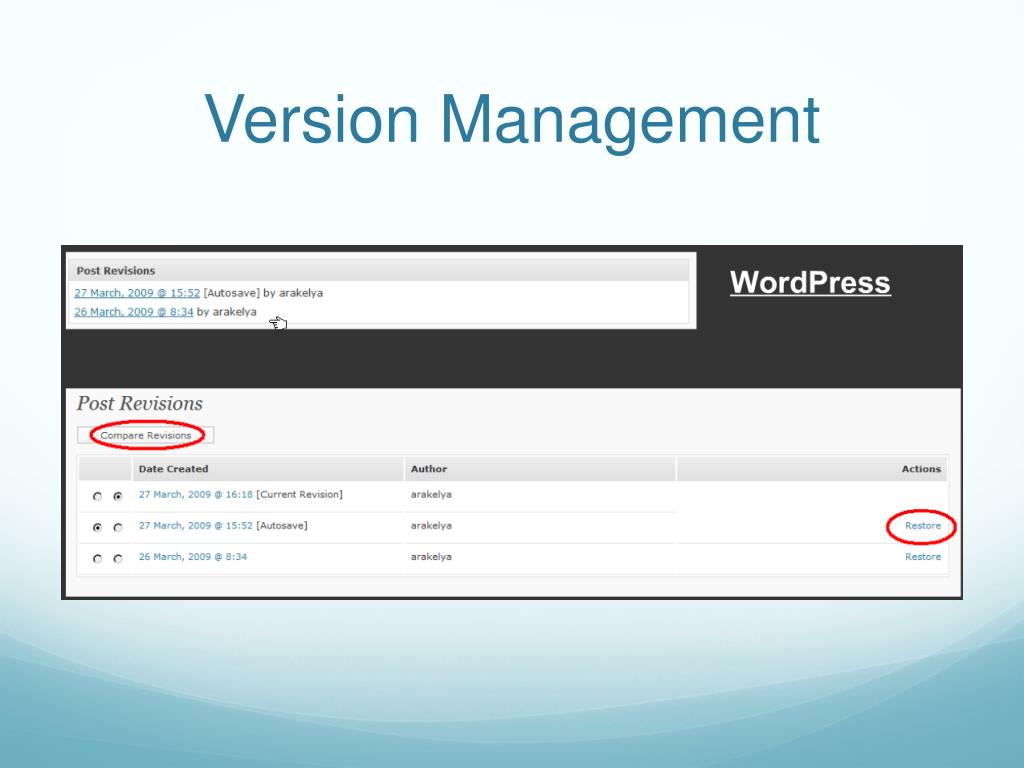Viewport: 1024px width, 768px height.
Task: Open 26 March, 2009 @ 8:34 link in revisions table
Action: point(193,556)
